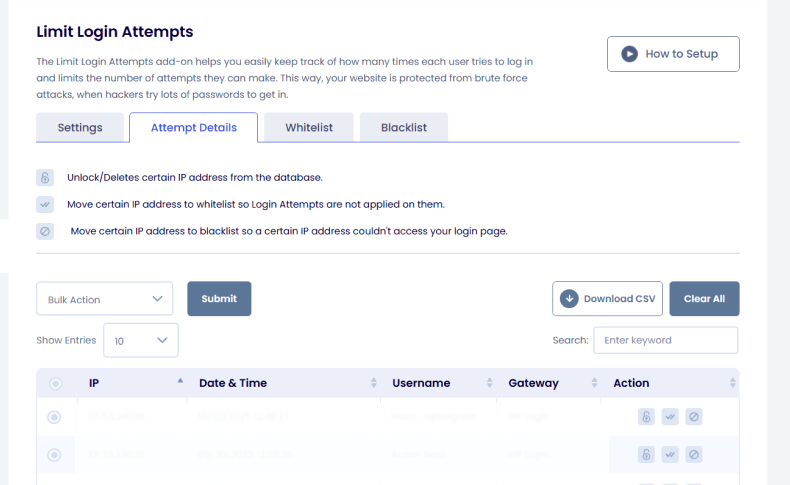790x485 pixels.
Task: Expand the Show Entries dropdown
Action: (x=140, y=341)
